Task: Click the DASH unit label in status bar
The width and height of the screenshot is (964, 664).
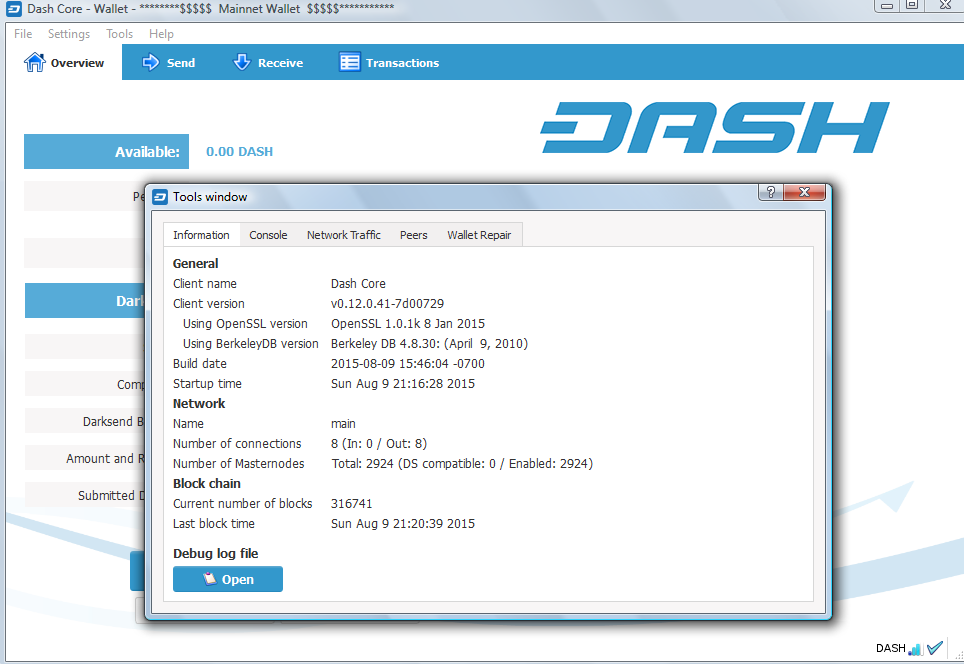Action: click(x=890, y=648)
